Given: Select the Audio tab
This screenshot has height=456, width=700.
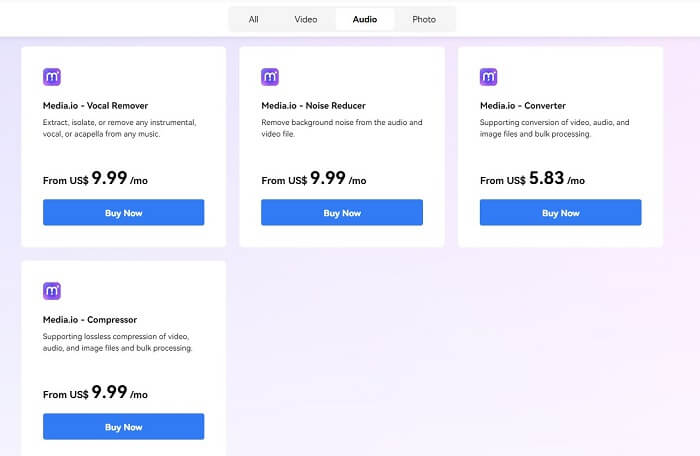Looking at the screenshot, I should point(365,19).
